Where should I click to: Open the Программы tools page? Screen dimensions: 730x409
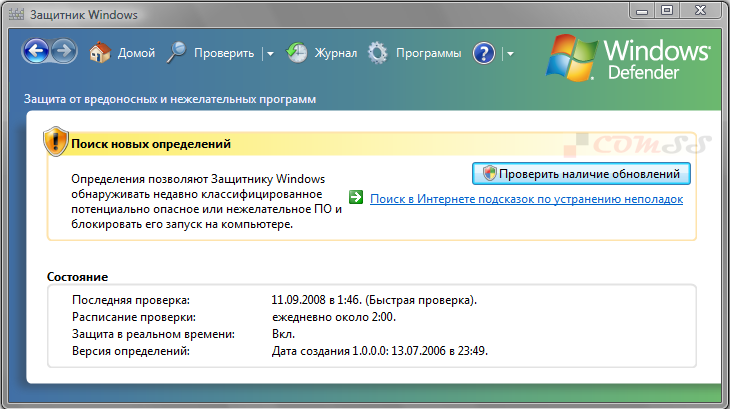428,54
